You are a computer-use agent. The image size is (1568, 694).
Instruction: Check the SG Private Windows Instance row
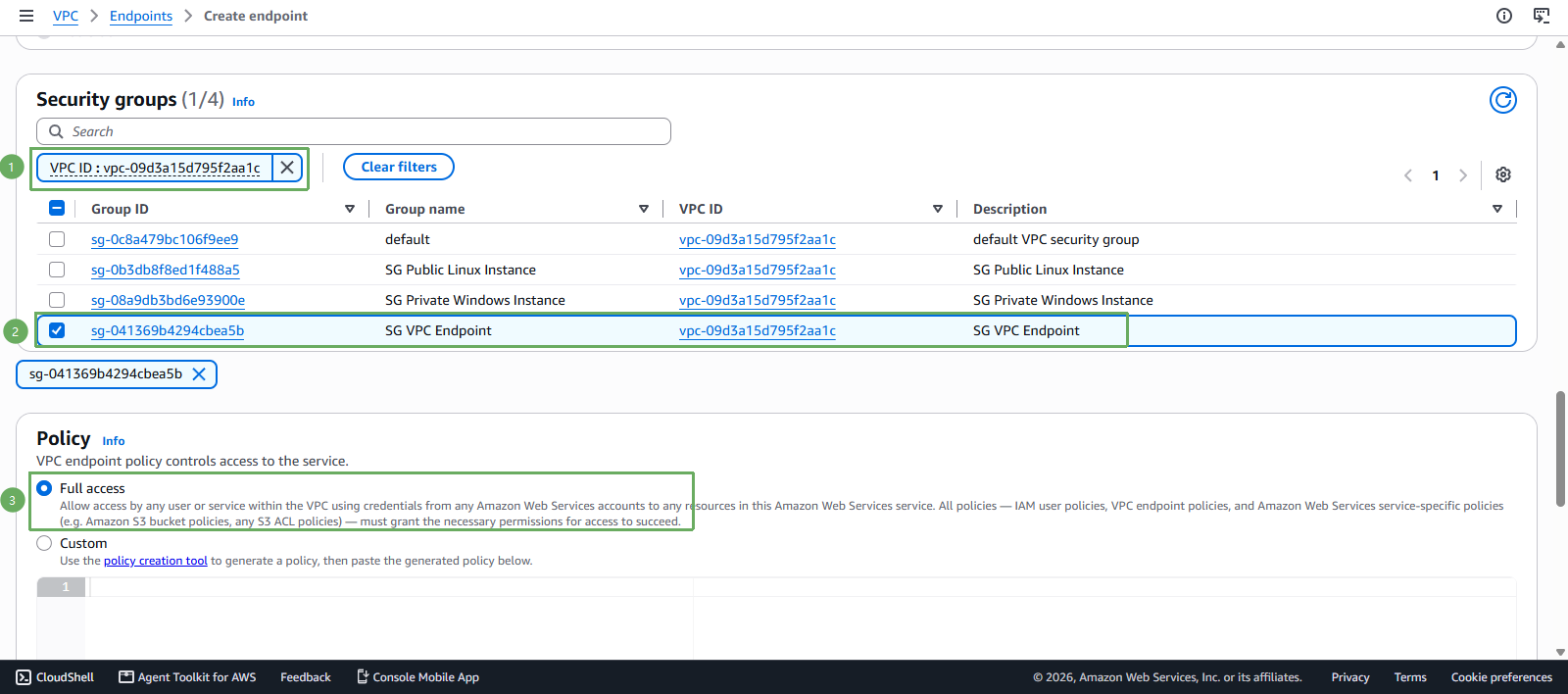click(x=57, y=300)
